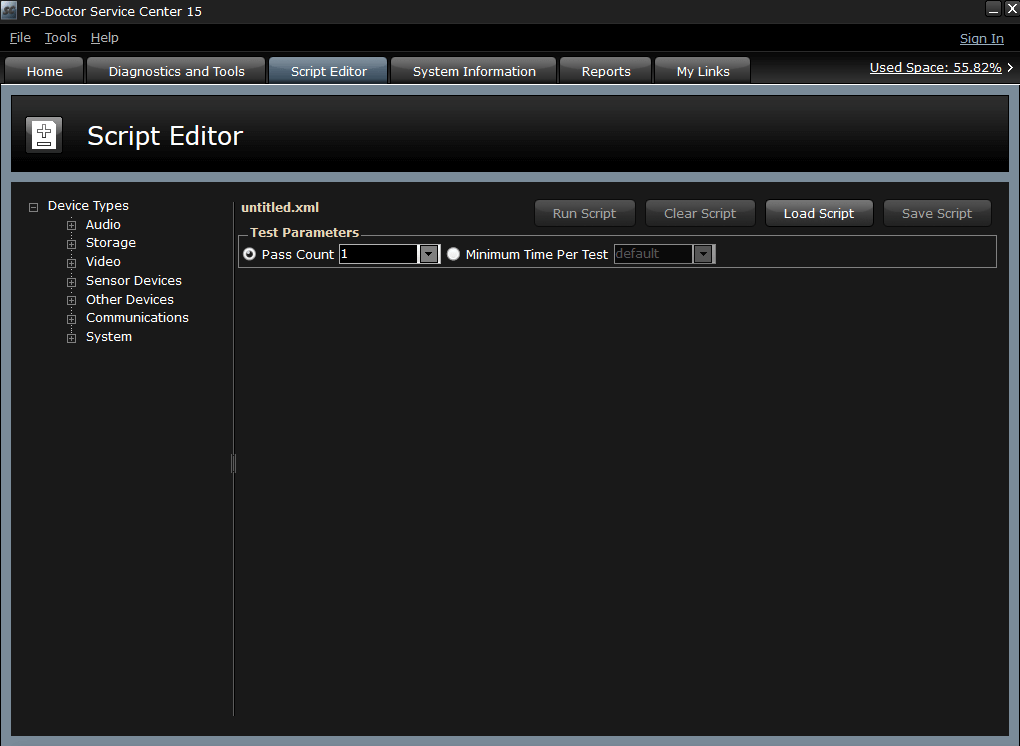Viewport: 1020px width, 746px height.
Task: Expand the Storage node
Action: pos(72,244)
